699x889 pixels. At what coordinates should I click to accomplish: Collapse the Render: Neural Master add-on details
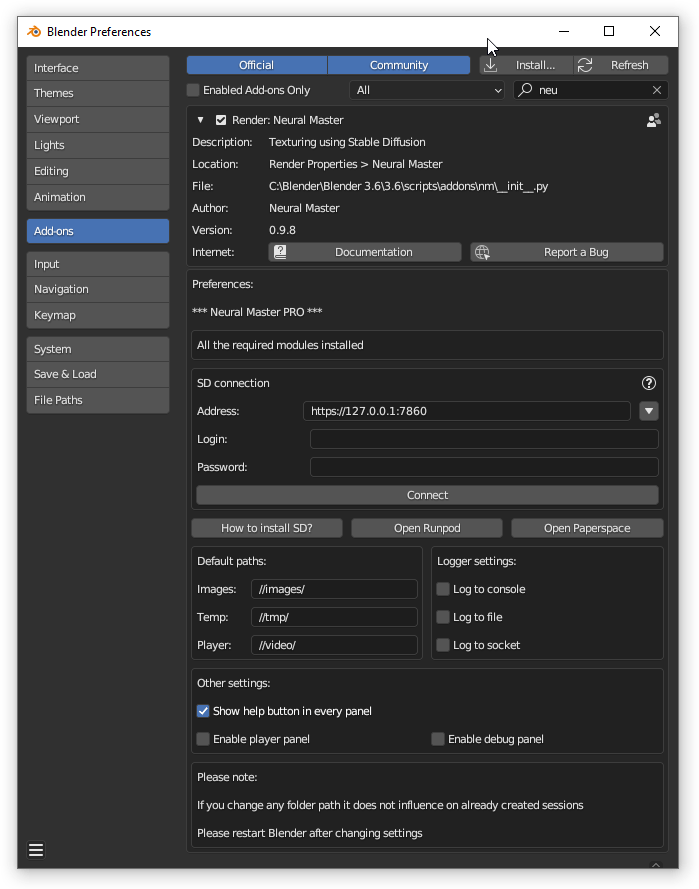200,120
